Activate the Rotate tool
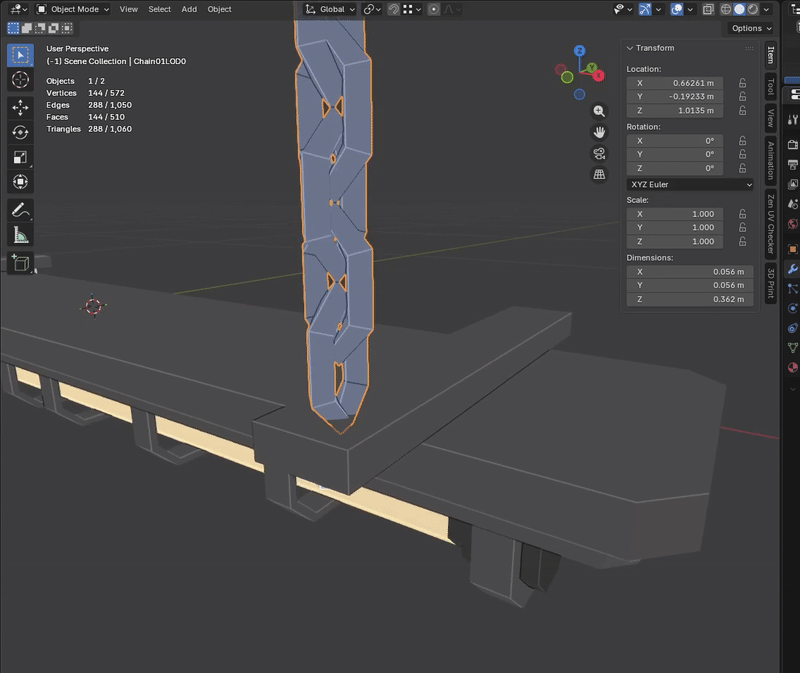Image resolution: width=800 pixels, height=673 pixels. (20, 132)
